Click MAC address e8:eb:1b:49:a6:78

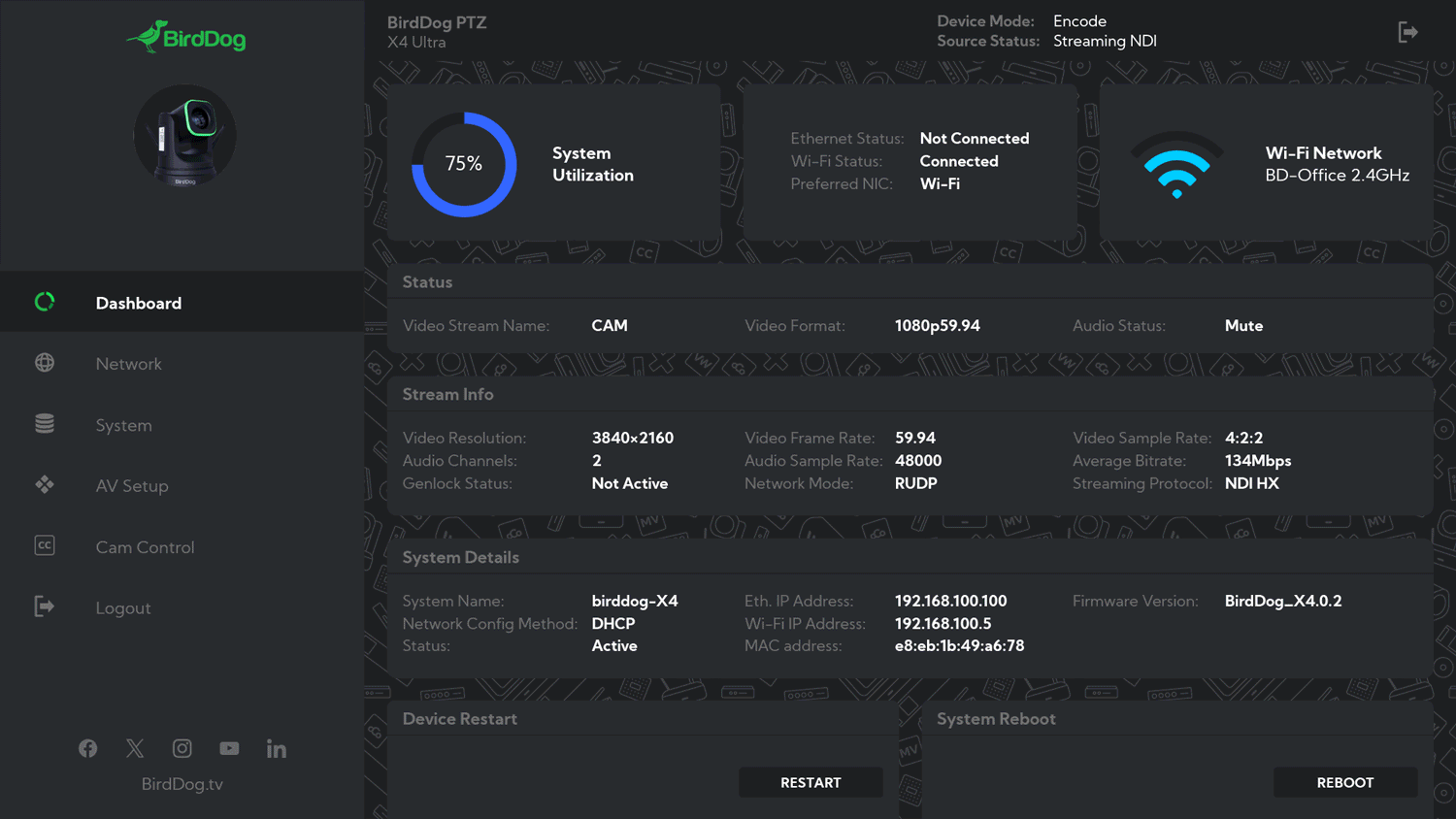point(959,646)
